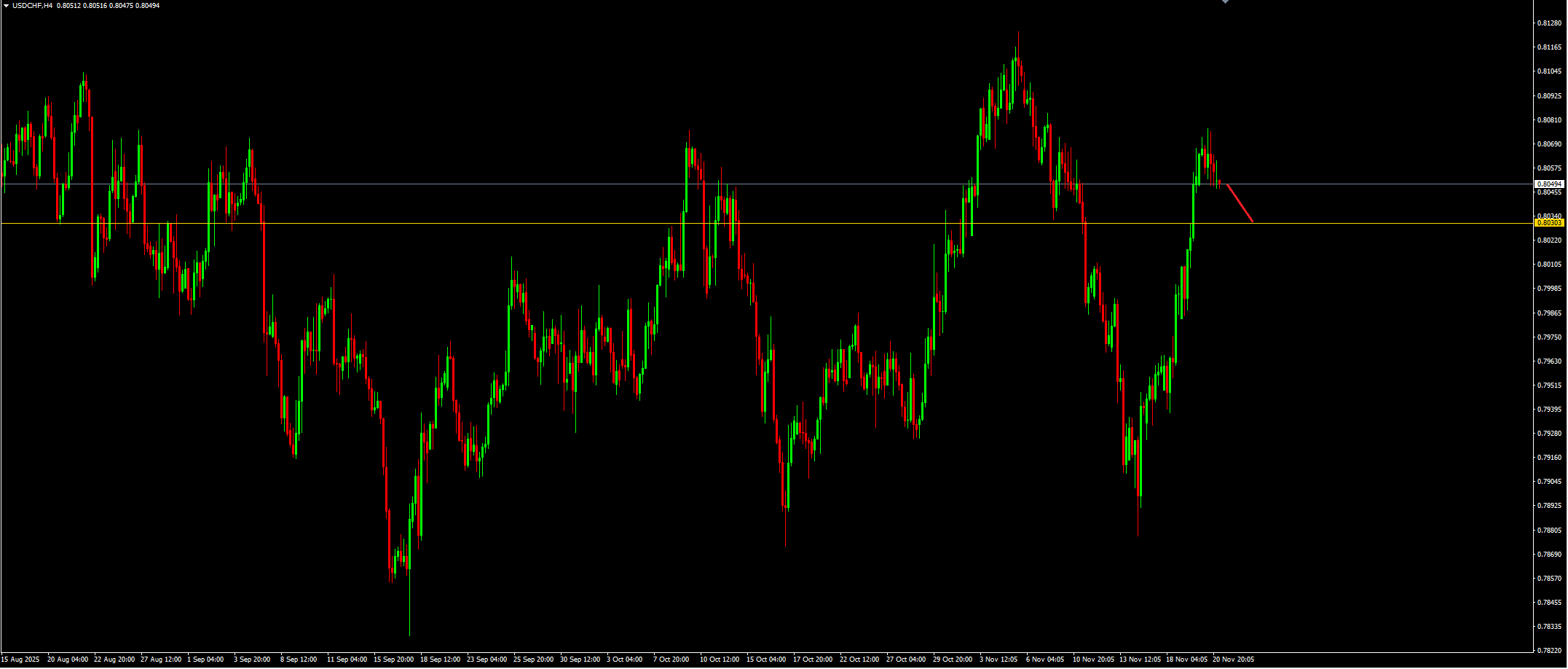
Task: Click the 0.79630 price scale label
Action: coord(1549,361)
